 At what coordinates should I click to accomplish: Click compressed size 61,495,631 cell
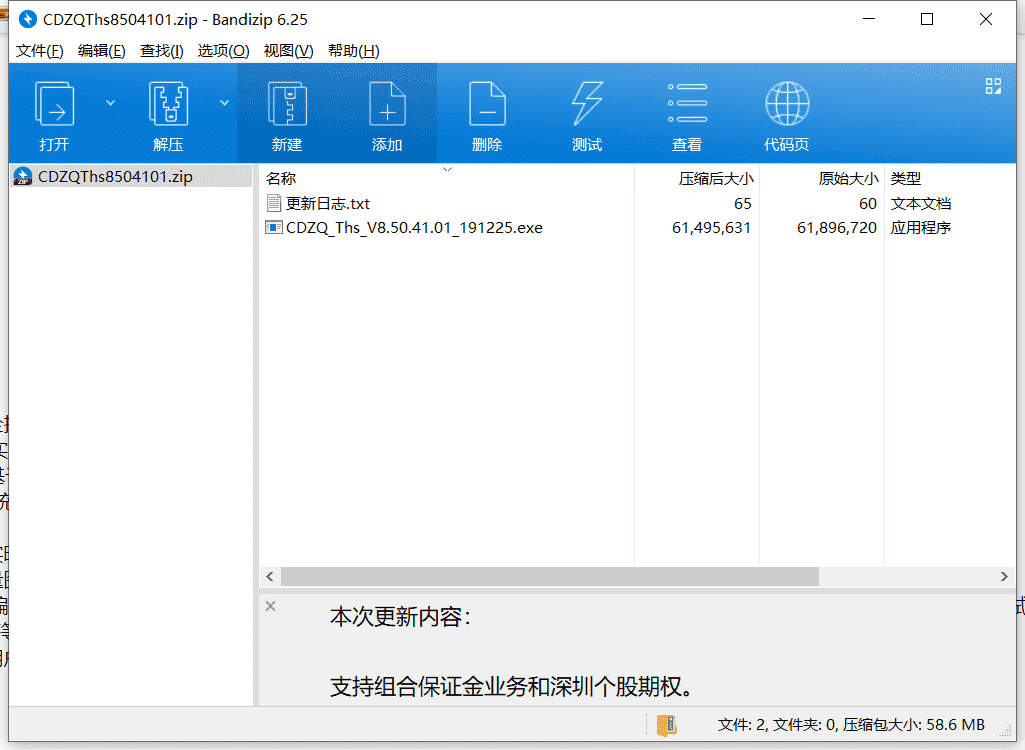coord(711,228)
